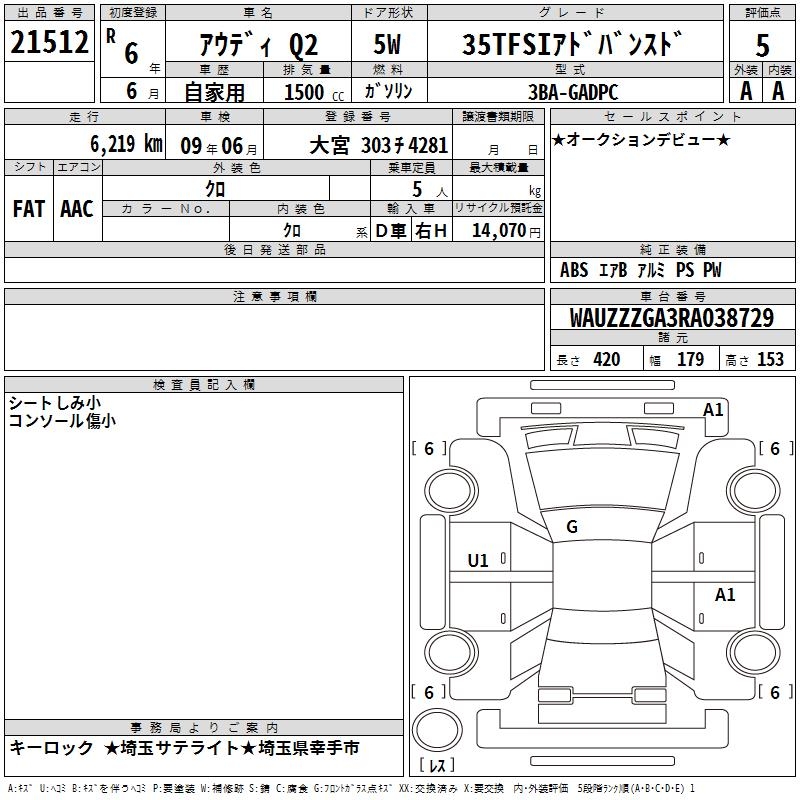Click the recycle deposit 14,070円
This screenshot has width=800, height=800.
pos(506,231)
